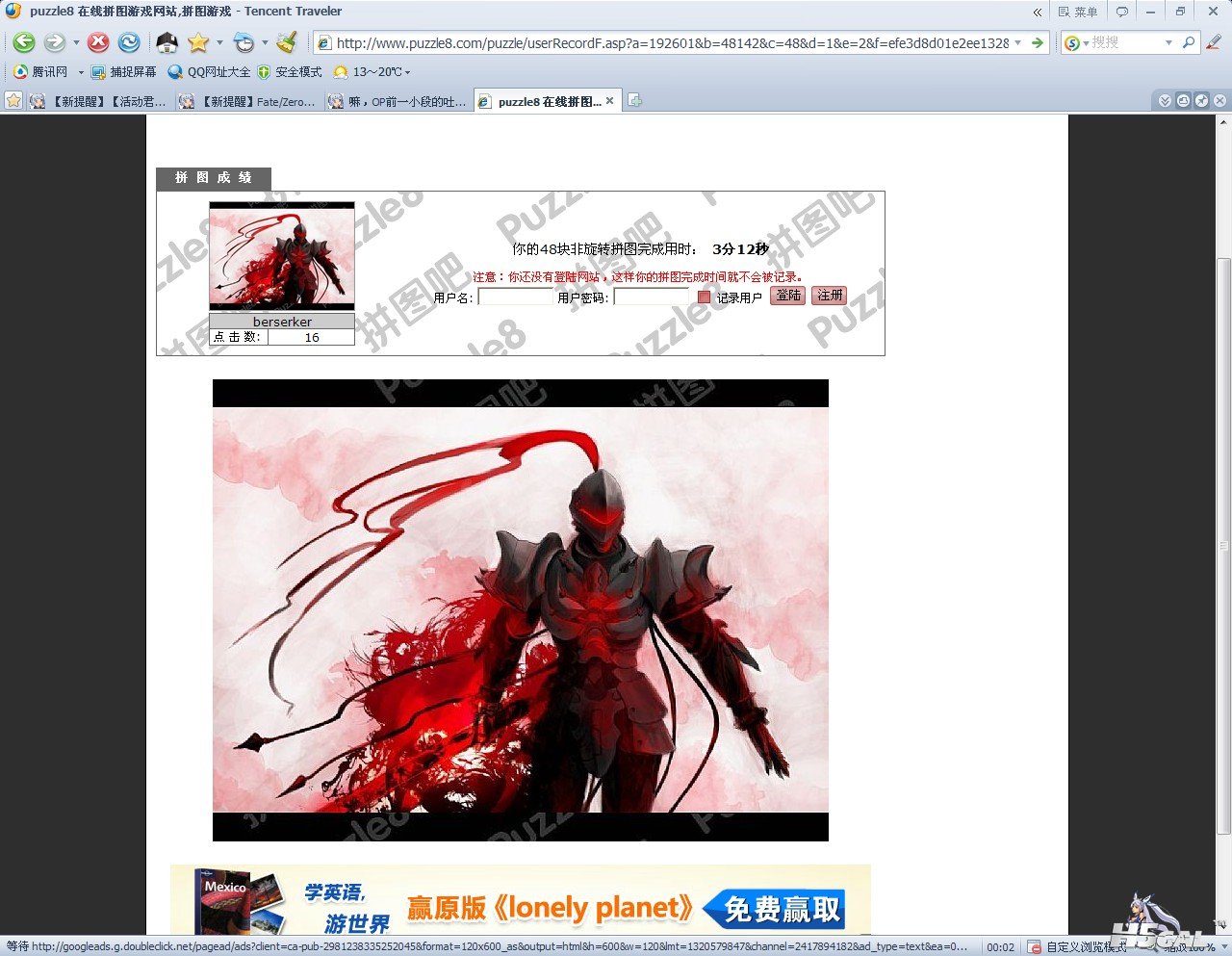Click the 用户密码 password field
This screenshot has height=956, width=1232.
(652, 297)
